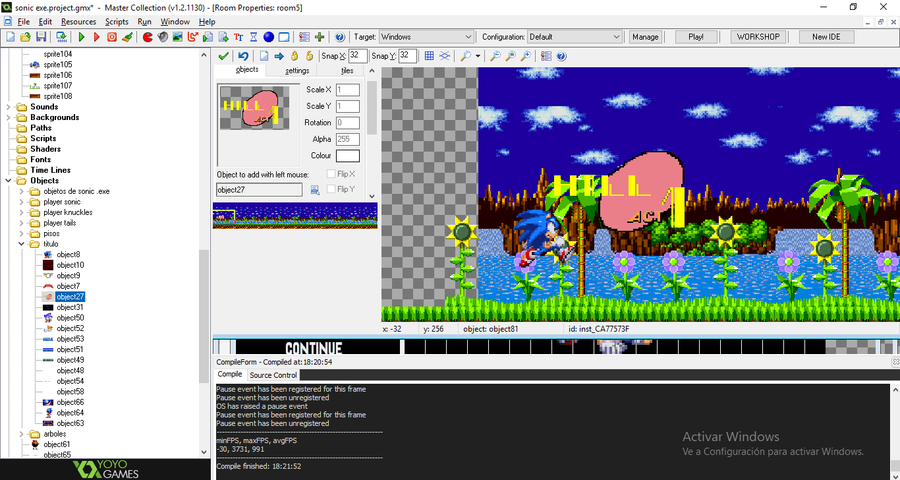This screenshot has width=900, height=480.
Task: Open the Run menu
Action: coord(144,22)
